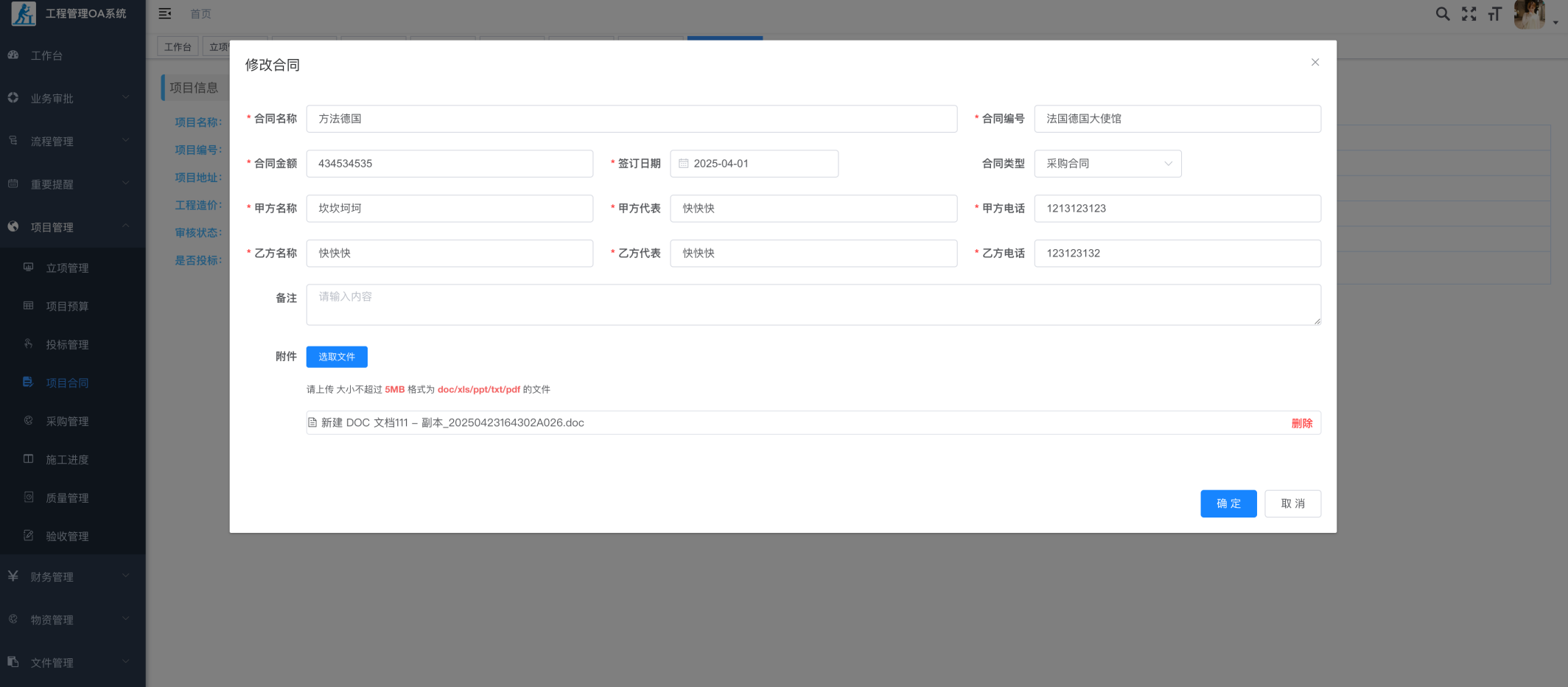1568x687 pixels.
Task: Open 采购管理 in the sidebar
Action: click(x=67, y=421)
